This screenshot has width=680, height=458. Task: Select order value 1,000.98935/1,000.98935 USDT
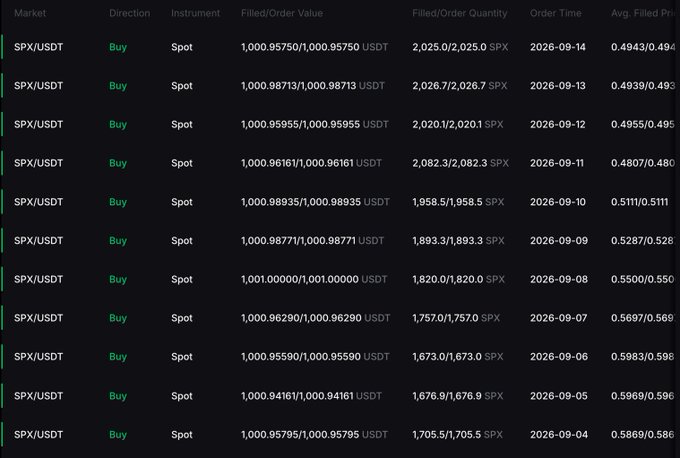point(315,202)
